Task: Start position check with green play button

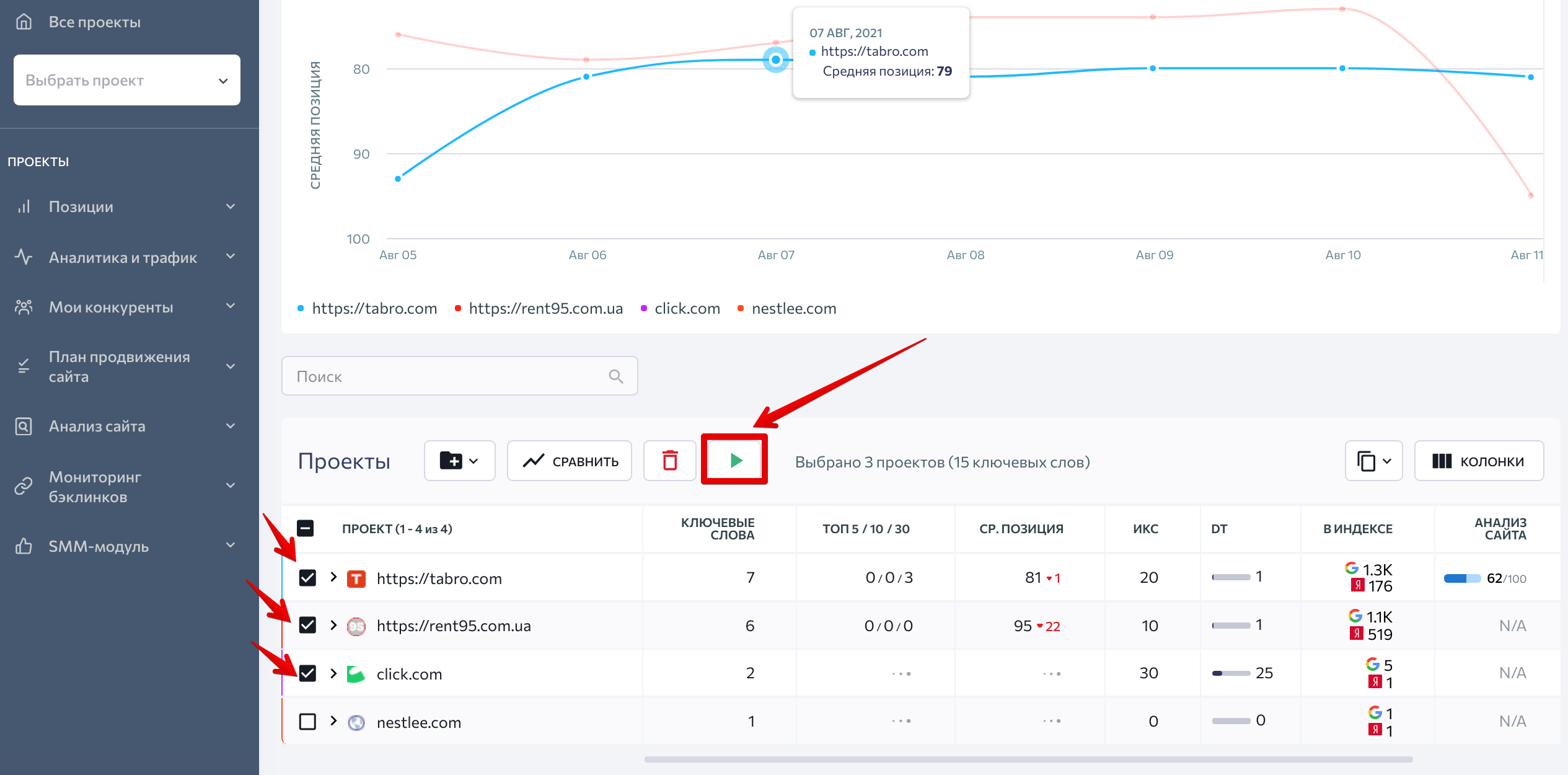Action: point(735,461)
